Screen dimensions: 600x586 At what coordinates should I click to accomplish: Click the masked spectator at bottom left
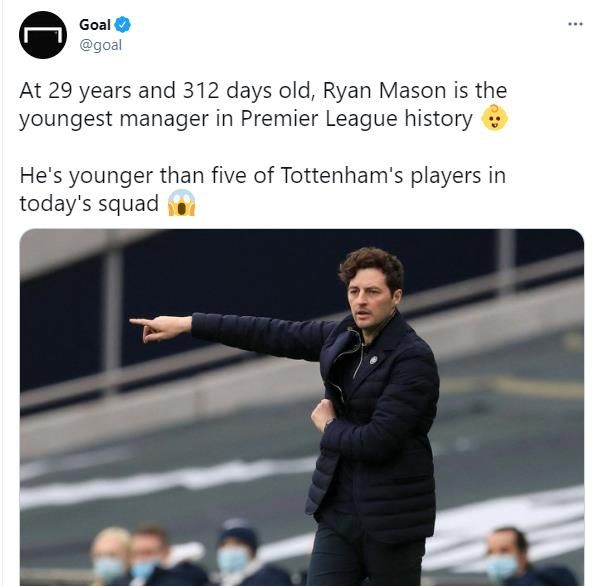[x=110, y=560]
